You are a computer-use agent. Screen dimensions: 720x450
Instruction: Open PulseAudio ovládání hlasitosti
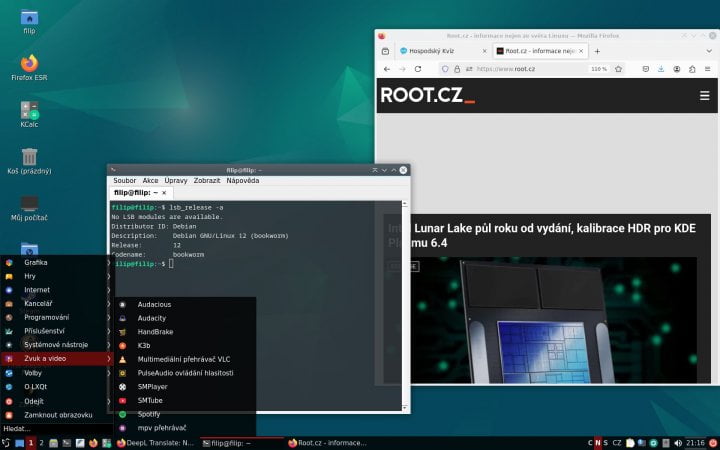(x=185, y=373)
